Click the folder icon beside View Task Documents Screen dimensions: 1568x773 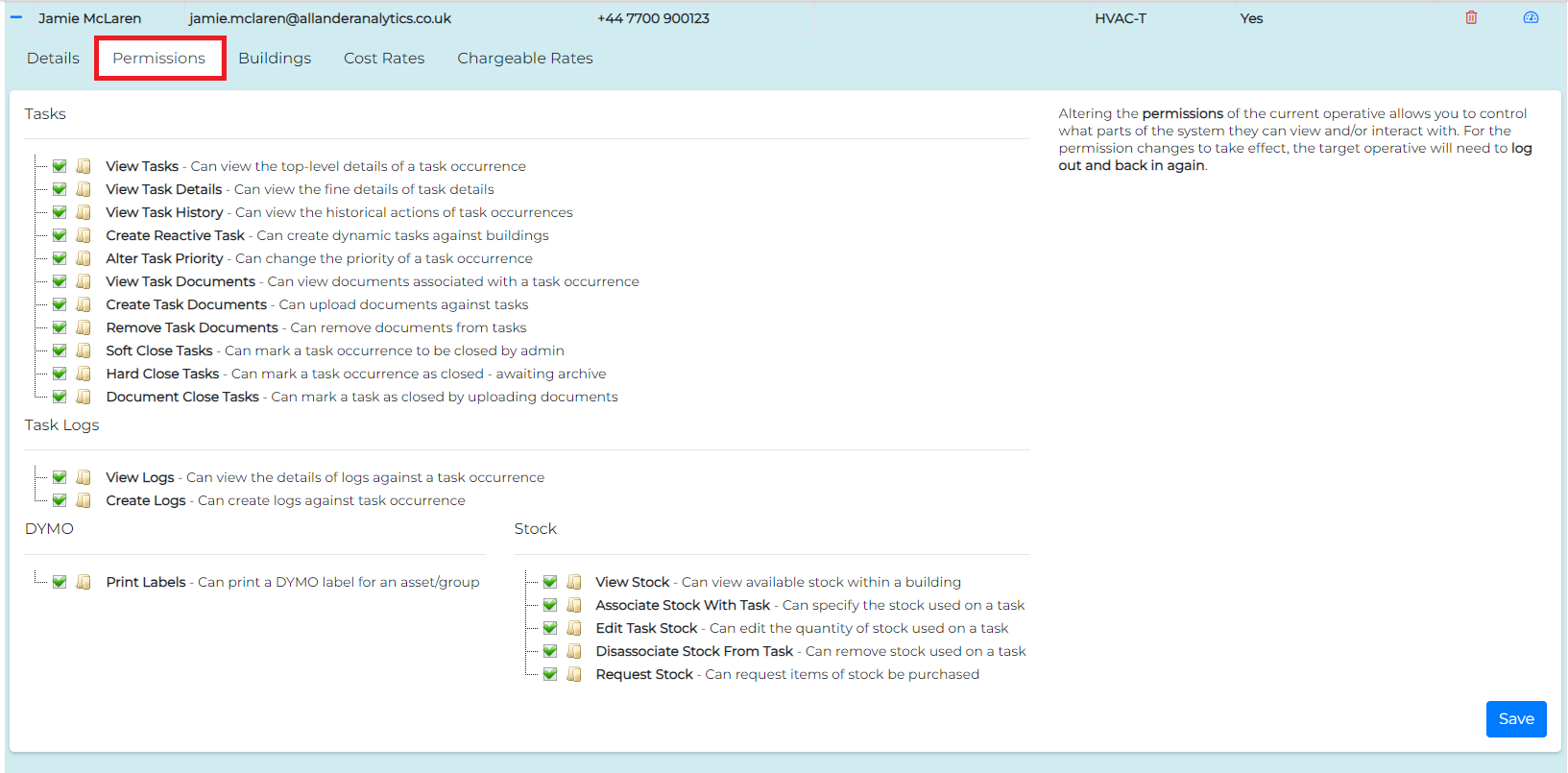click(x=84, y=281)
